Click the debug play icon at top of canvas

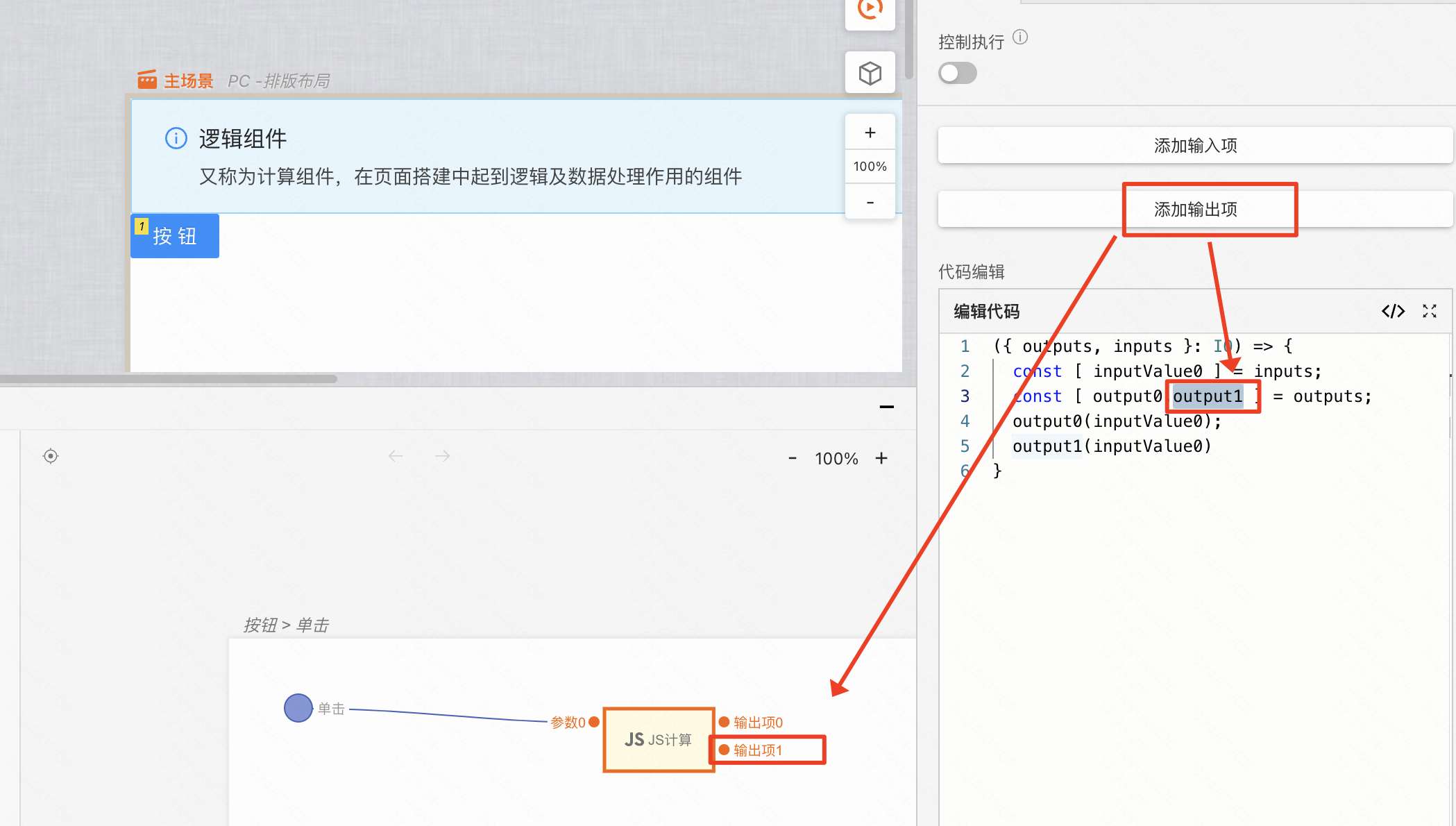coord(870,8)
